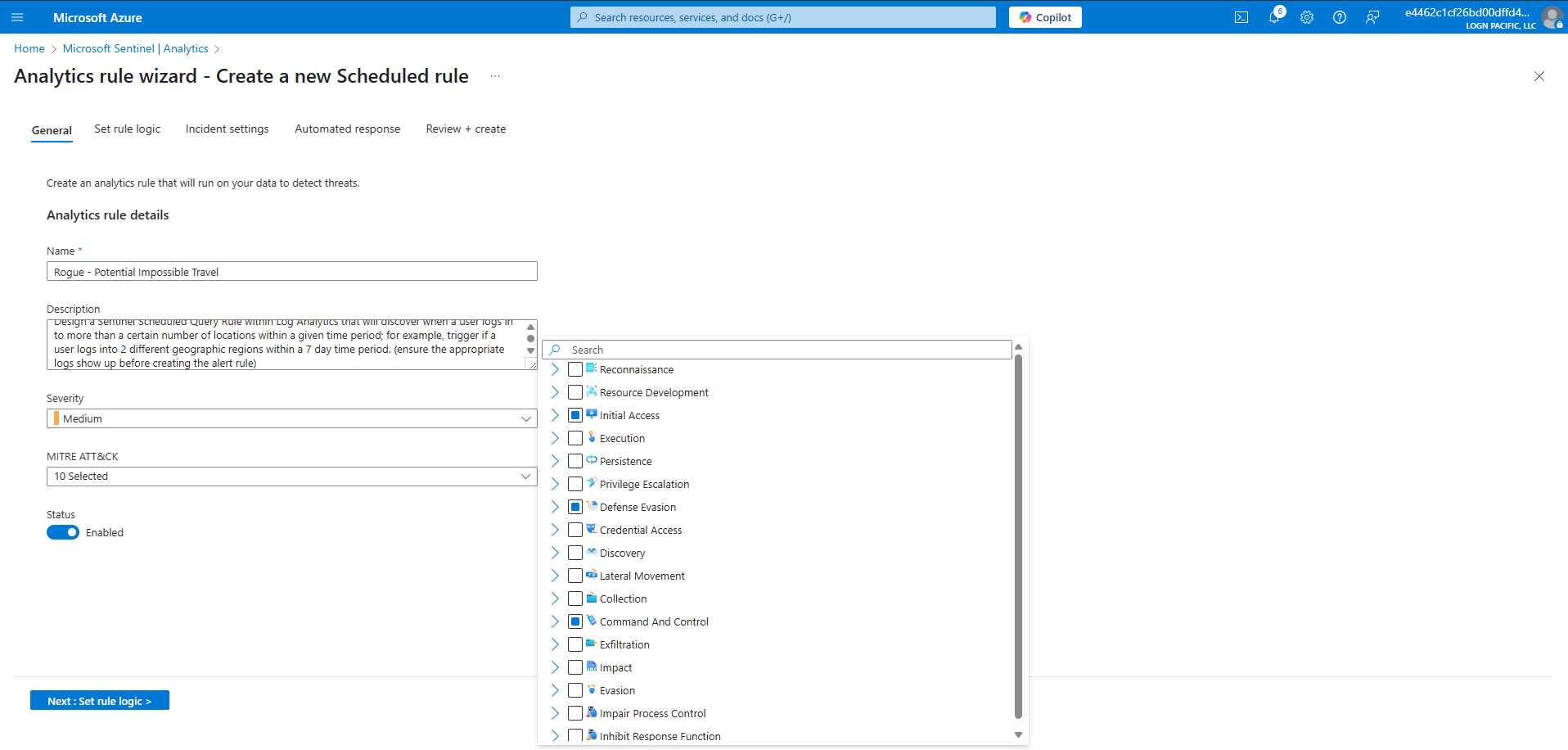Click the Copilot button

click(x=1045, y=17)
